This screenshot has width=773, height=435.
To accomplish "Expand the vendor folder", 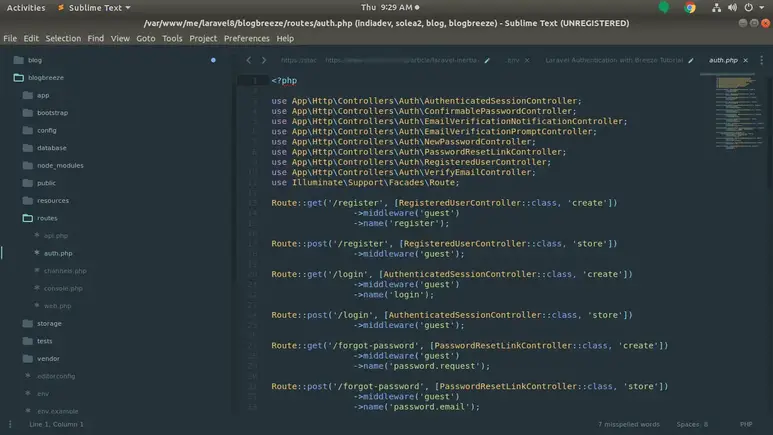I will (48, 358).
